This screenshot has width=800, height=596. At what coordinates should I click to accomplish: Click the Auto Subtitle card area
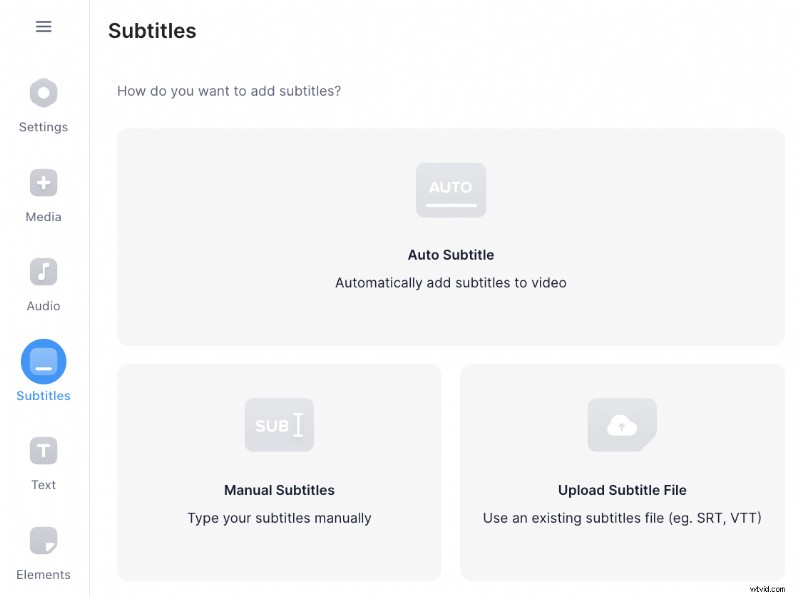coord(451,237)
